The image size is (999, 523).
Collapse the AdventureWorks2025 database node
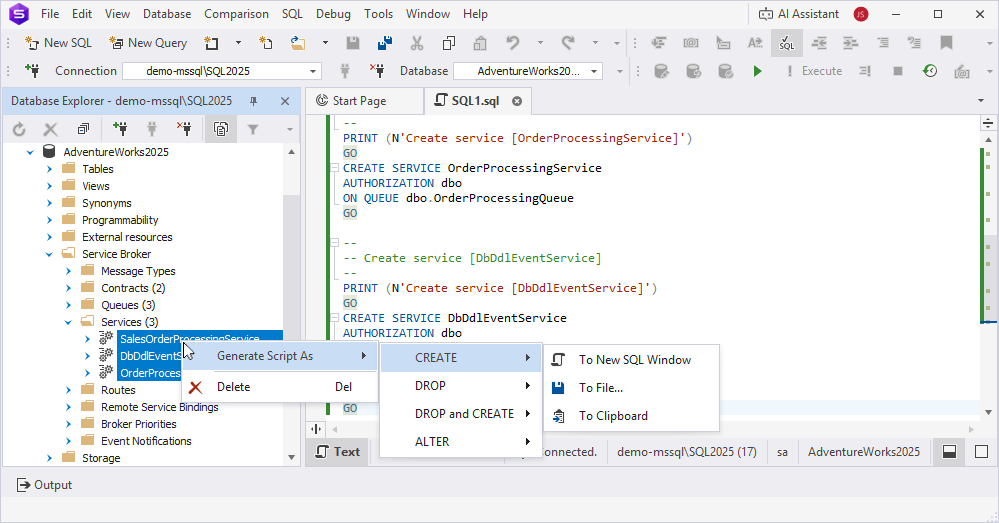pos(30,152)
